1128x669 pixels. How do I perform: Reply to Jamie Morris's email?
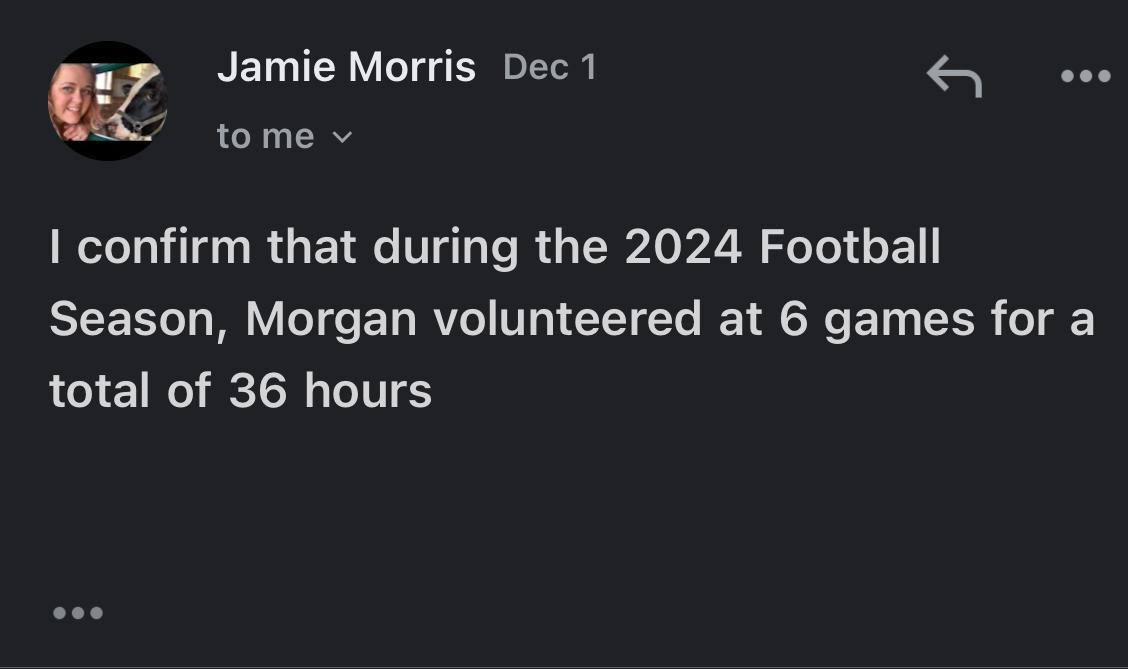coord(954,76)
